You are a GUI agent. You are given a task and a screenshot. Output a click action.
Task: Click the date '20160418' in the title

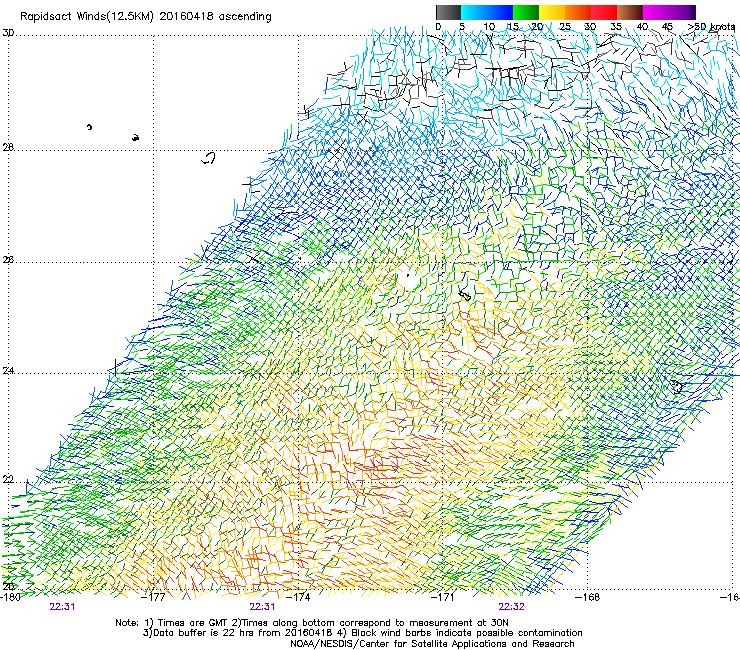(187, 16)
